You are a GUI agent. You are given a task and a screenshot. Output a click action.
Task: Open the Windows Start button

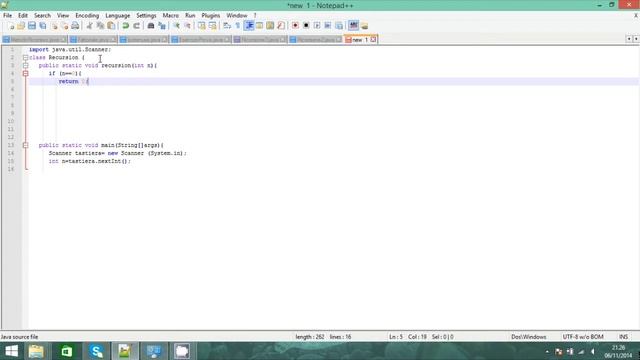click(x=11, y=351)
